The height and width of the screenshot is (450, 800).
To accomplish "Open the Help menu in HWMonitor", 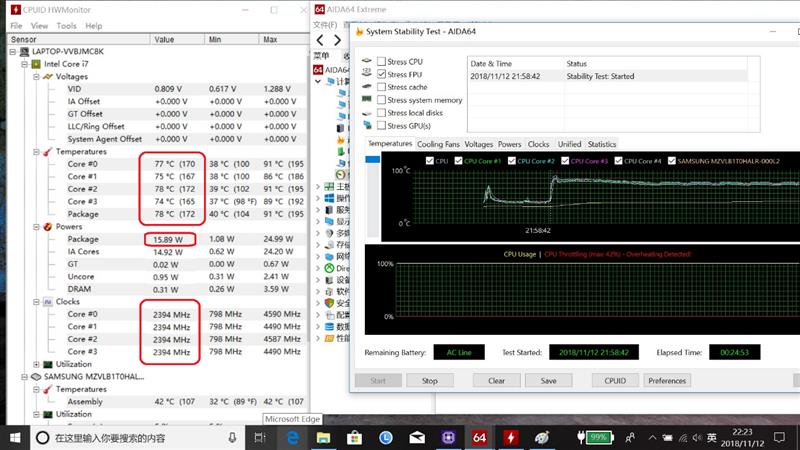I will [94, 26].
